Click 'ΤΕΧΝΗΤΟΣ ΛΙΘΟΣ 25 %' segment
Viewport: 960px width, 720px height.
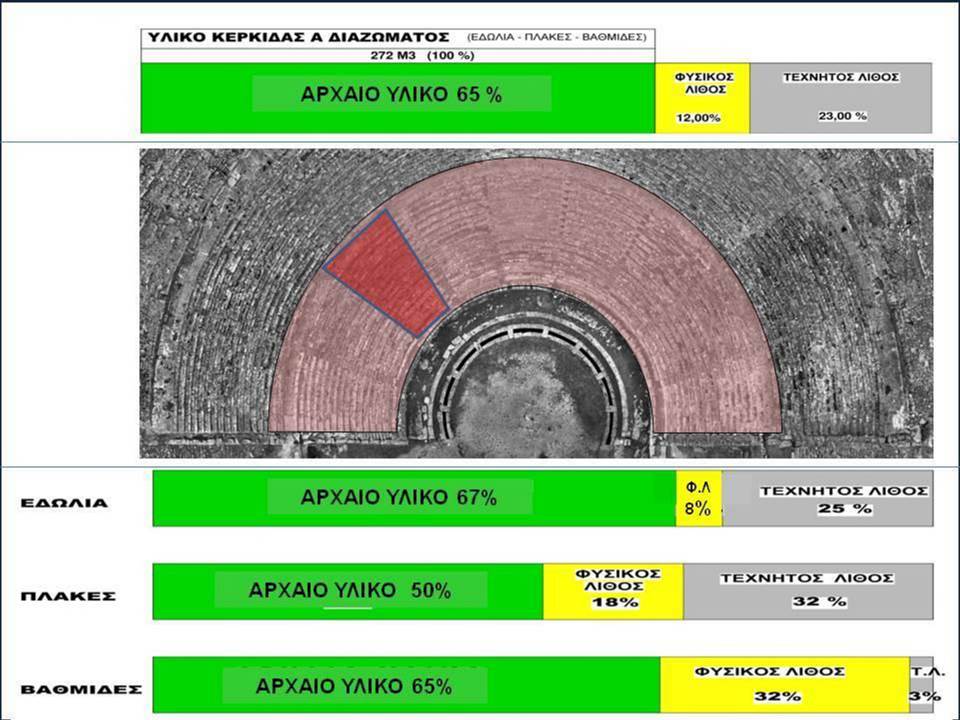(x=828, y=498)
